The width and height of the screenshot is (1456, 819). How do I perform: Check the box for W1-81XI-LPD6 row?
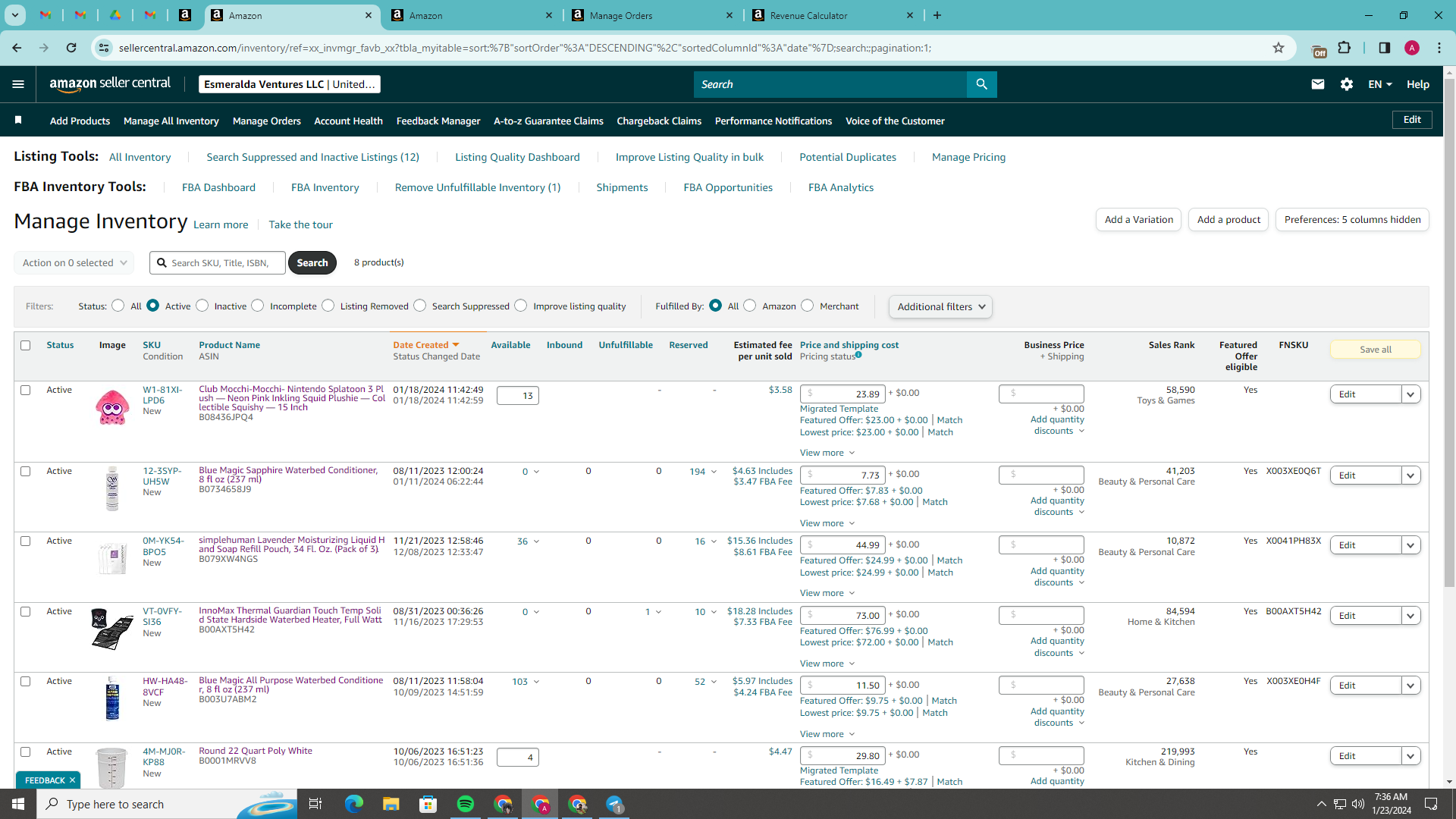pyautogui.click(x=25, y=390)
